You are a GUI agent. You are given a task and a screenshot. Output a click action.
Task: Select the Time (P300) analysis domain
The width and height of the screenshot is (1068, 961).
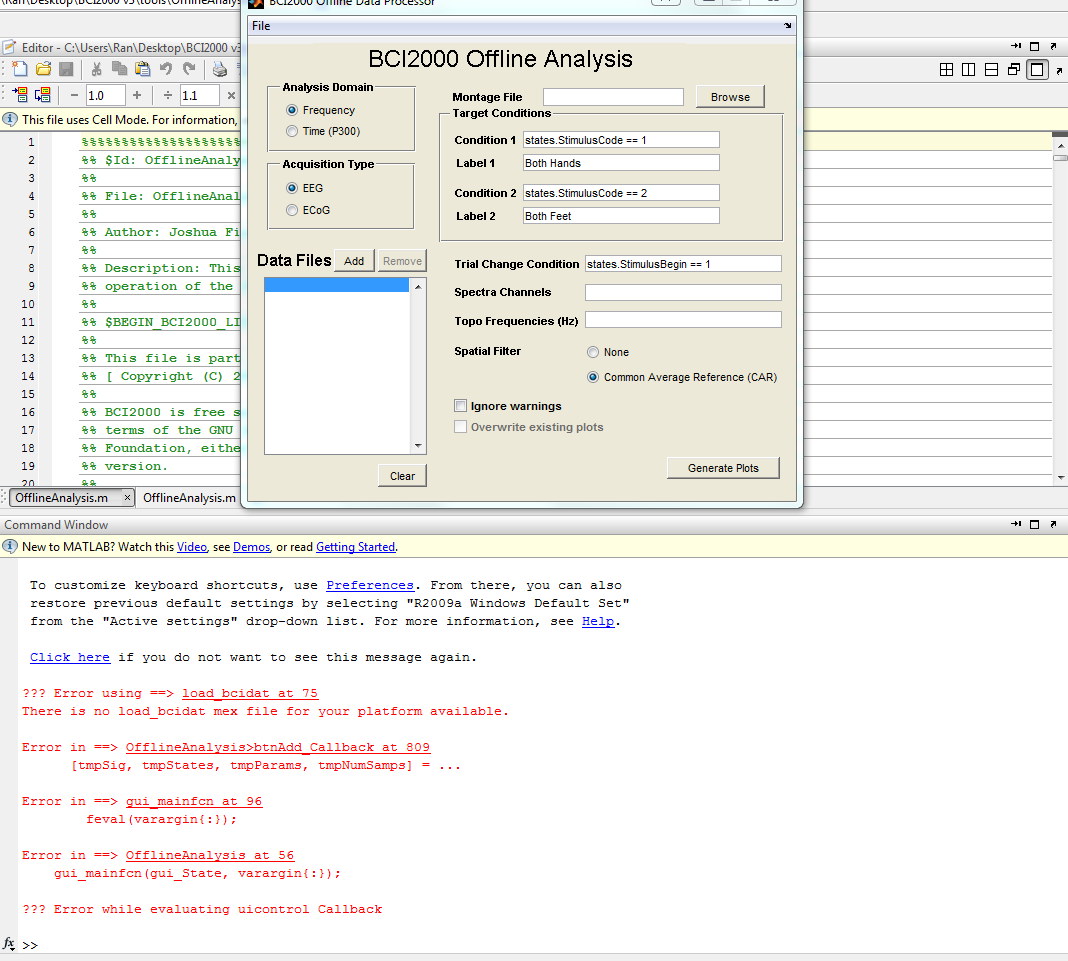click(x=292, y=131)
